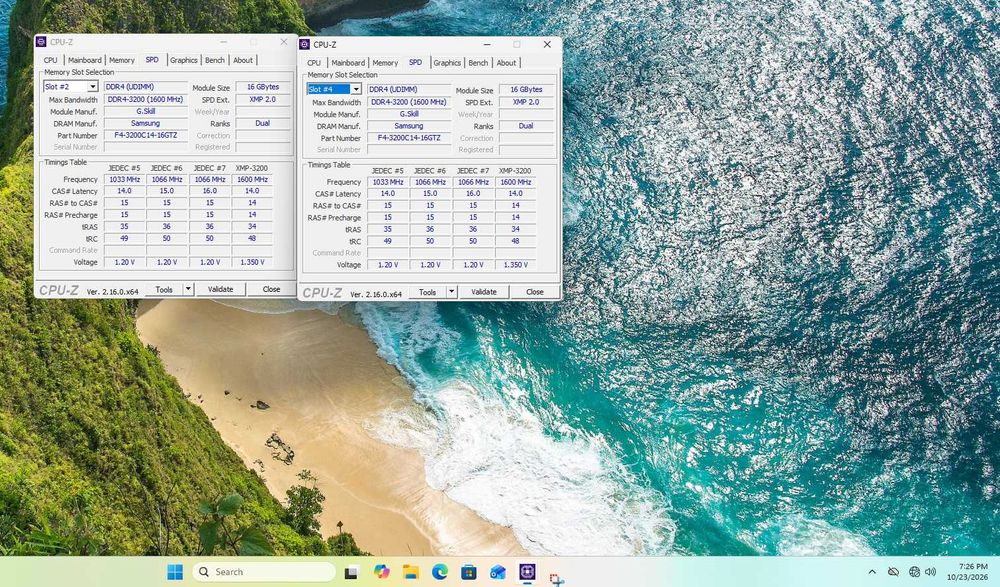Open the Mainboard tab in the Slot #4 window
The height and width of the screenshot is (587, 1000).
tap(348, 63)
